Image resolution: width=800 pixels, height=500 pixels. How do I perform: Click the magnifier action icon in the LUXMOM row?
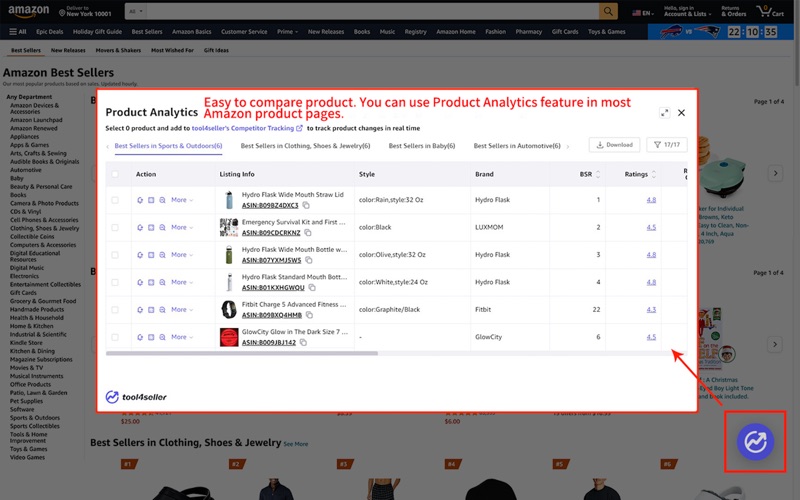(x=162, y=228)
